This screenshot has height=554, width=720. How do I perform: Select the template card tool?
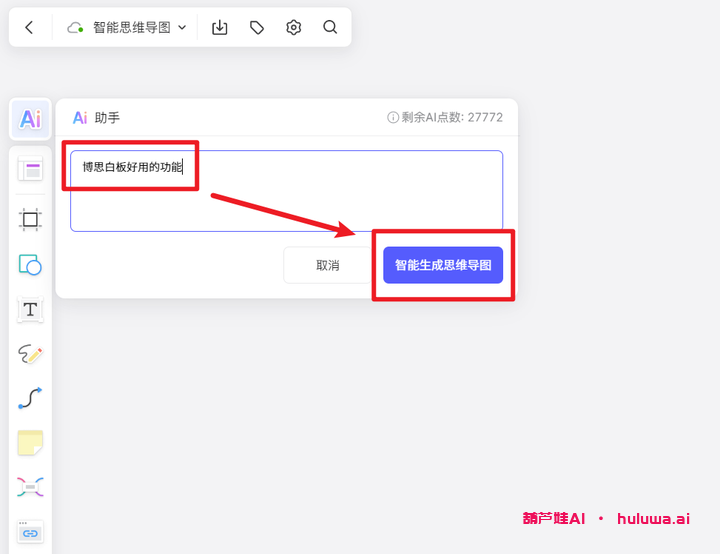click(30, 170)
